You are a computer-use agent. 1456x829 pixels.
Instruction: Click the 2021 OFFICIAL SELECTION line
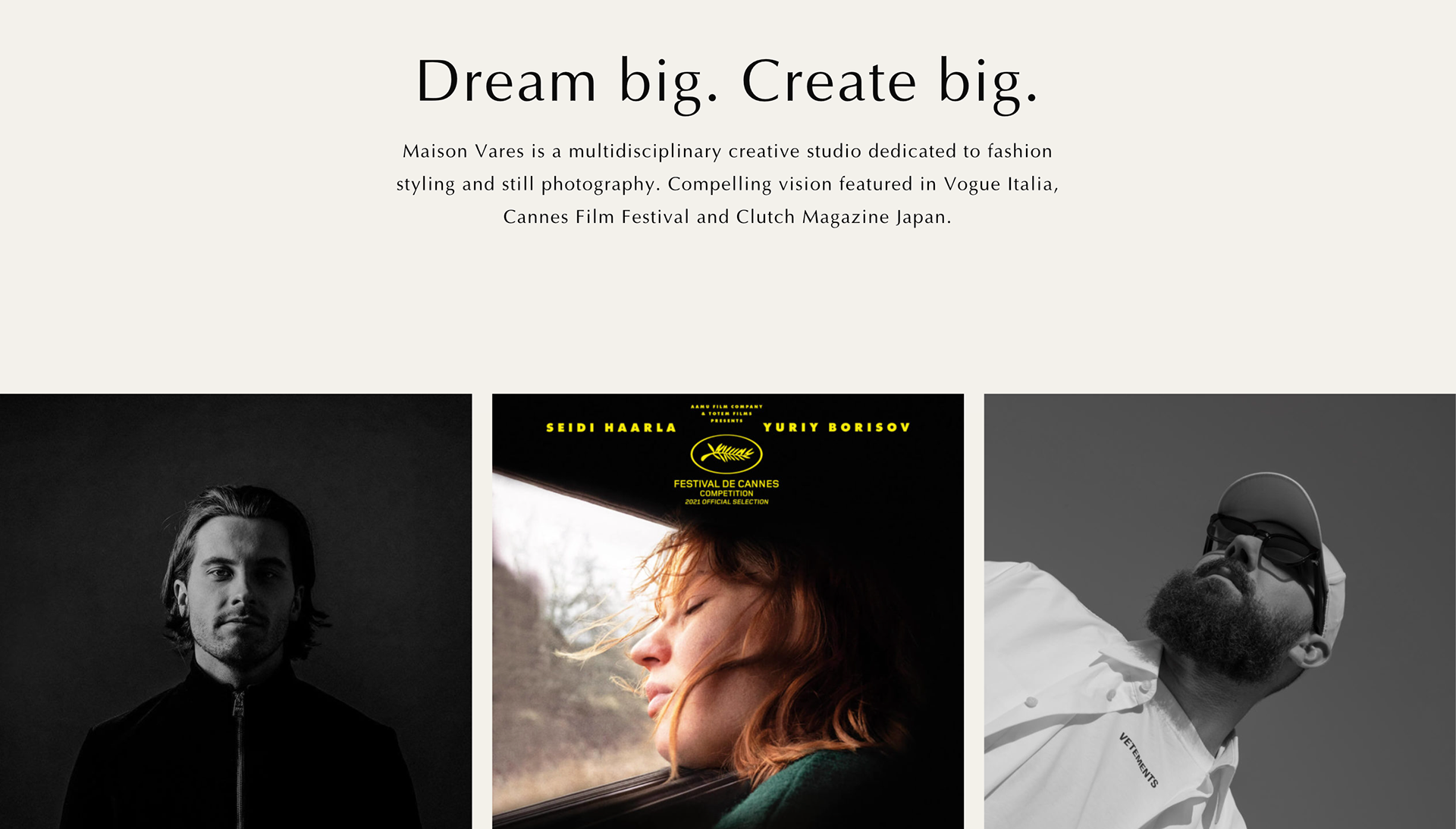click(726, 502)
